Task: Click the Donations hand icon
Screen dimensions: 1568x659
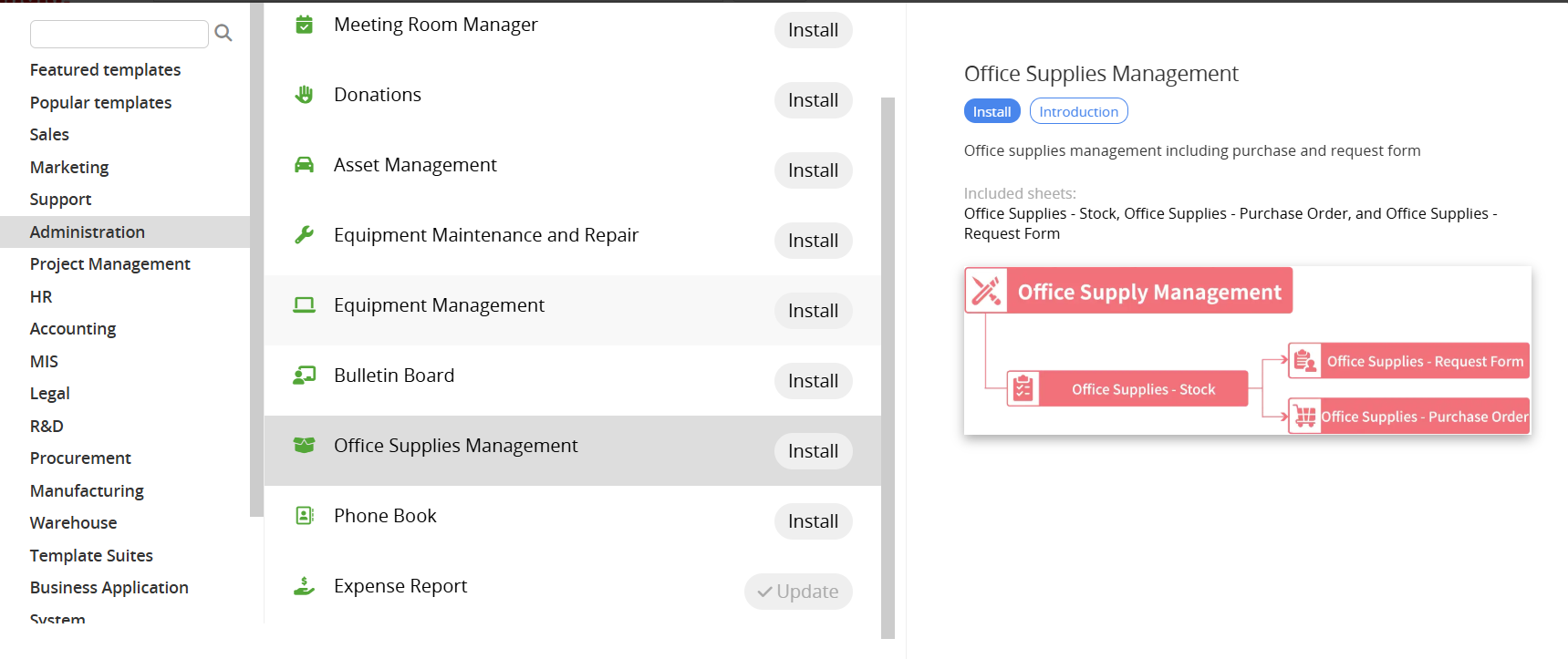Action: [x=305, y=95]
